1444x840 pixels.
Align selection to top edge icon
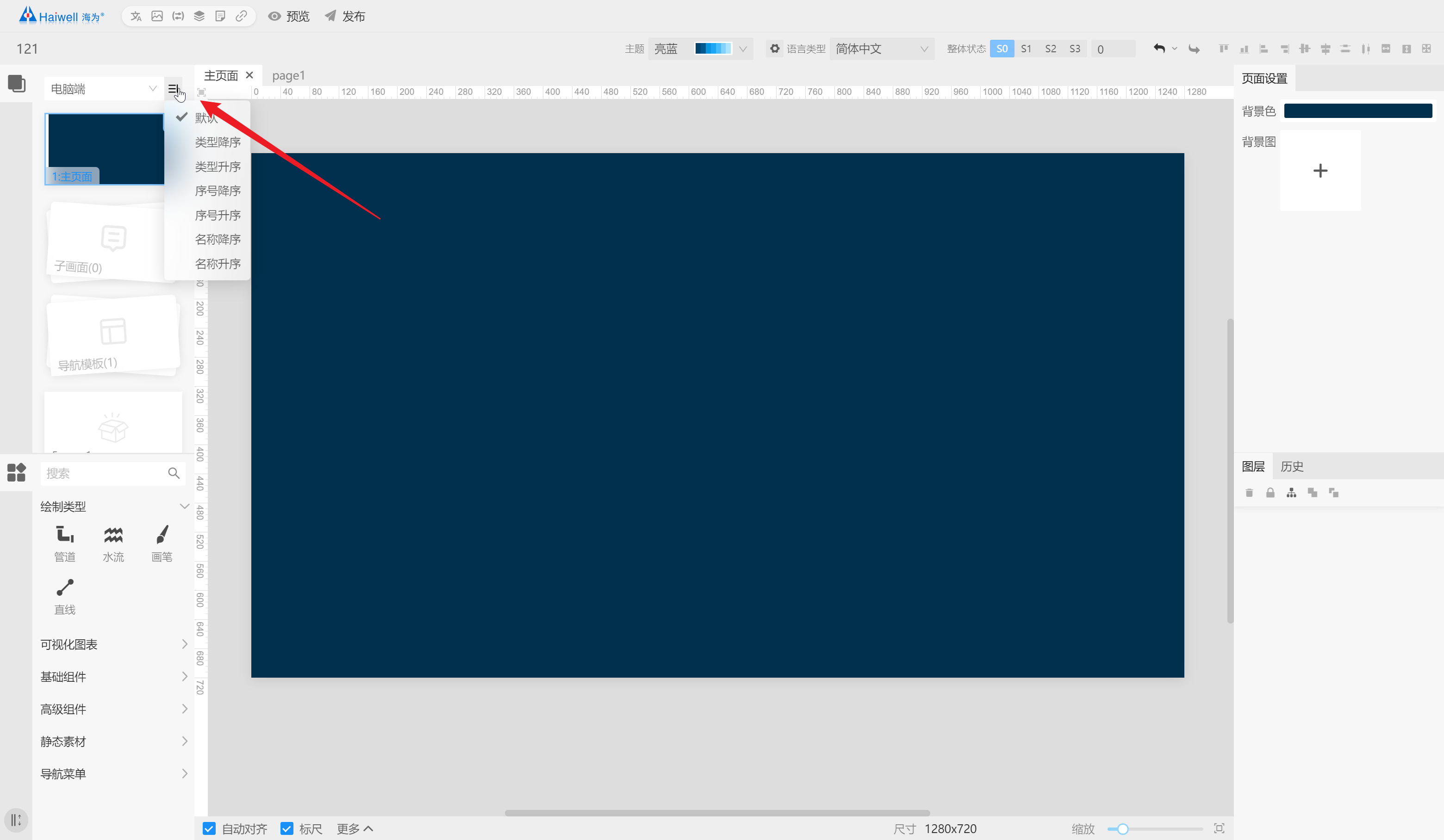1223,49
